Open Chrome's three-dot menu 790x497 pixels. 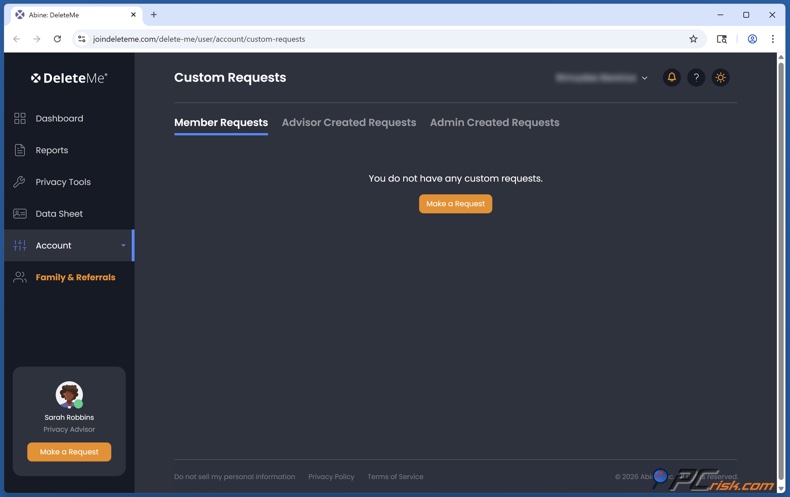click(x=772, y=39)
